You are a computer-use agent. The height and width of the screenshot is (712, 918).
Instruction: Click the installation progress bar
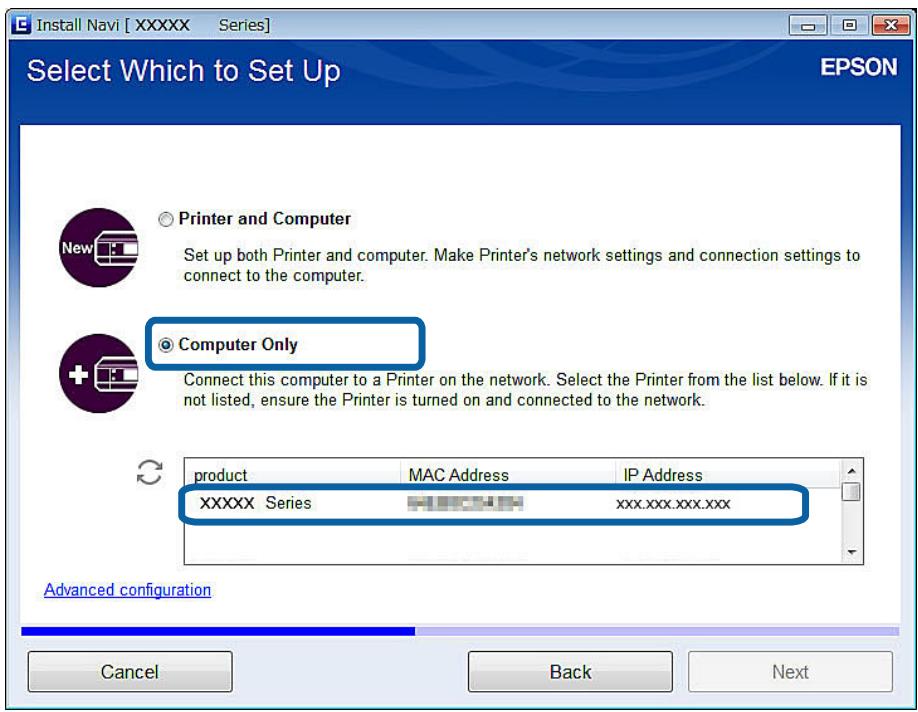tap(460, 631)
